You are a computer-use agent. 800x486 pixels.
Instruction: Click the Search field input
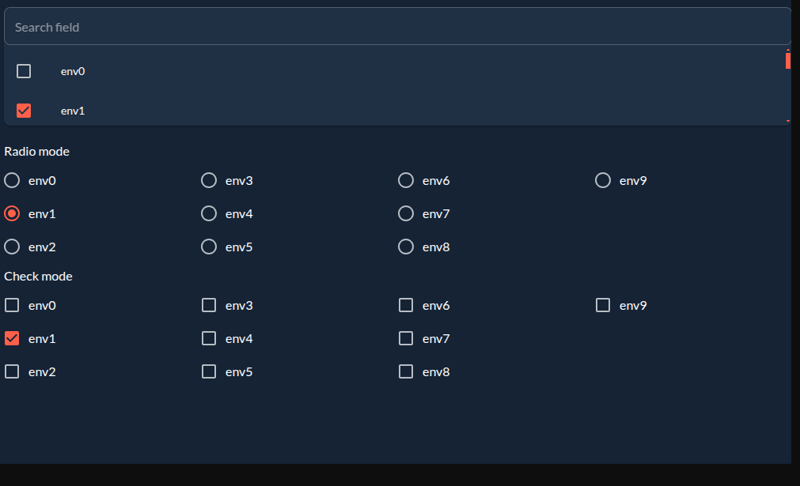pos(398,27)
